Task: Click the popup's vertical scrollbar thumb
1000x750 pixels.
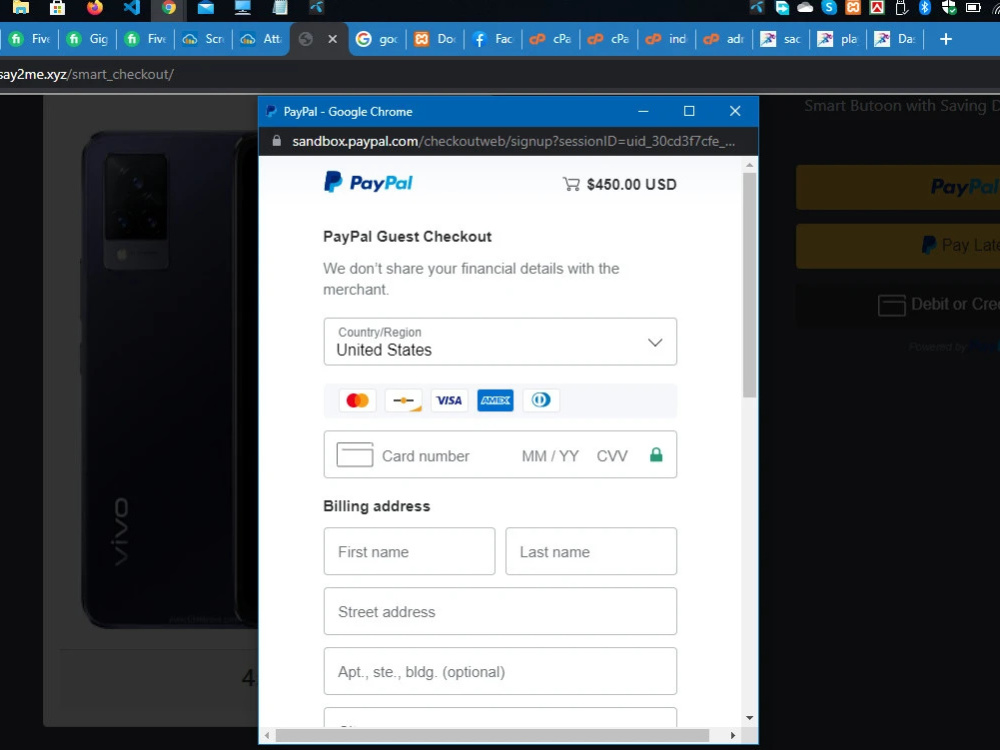Action: (x=749, y=284)
